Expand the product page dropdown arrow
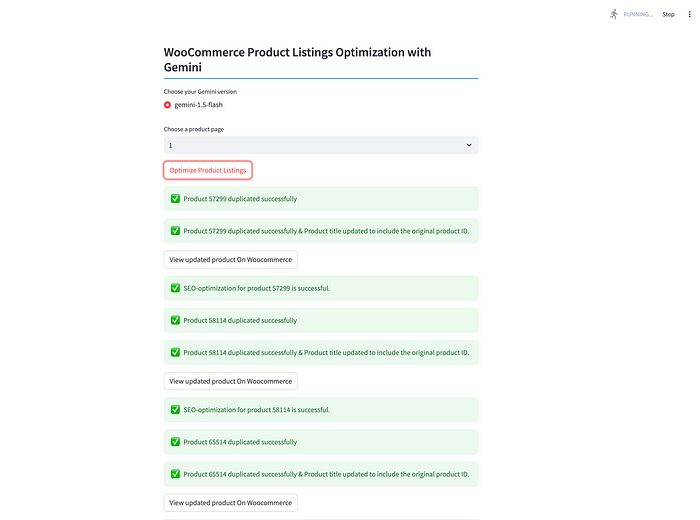 click(x=469, y=145)
